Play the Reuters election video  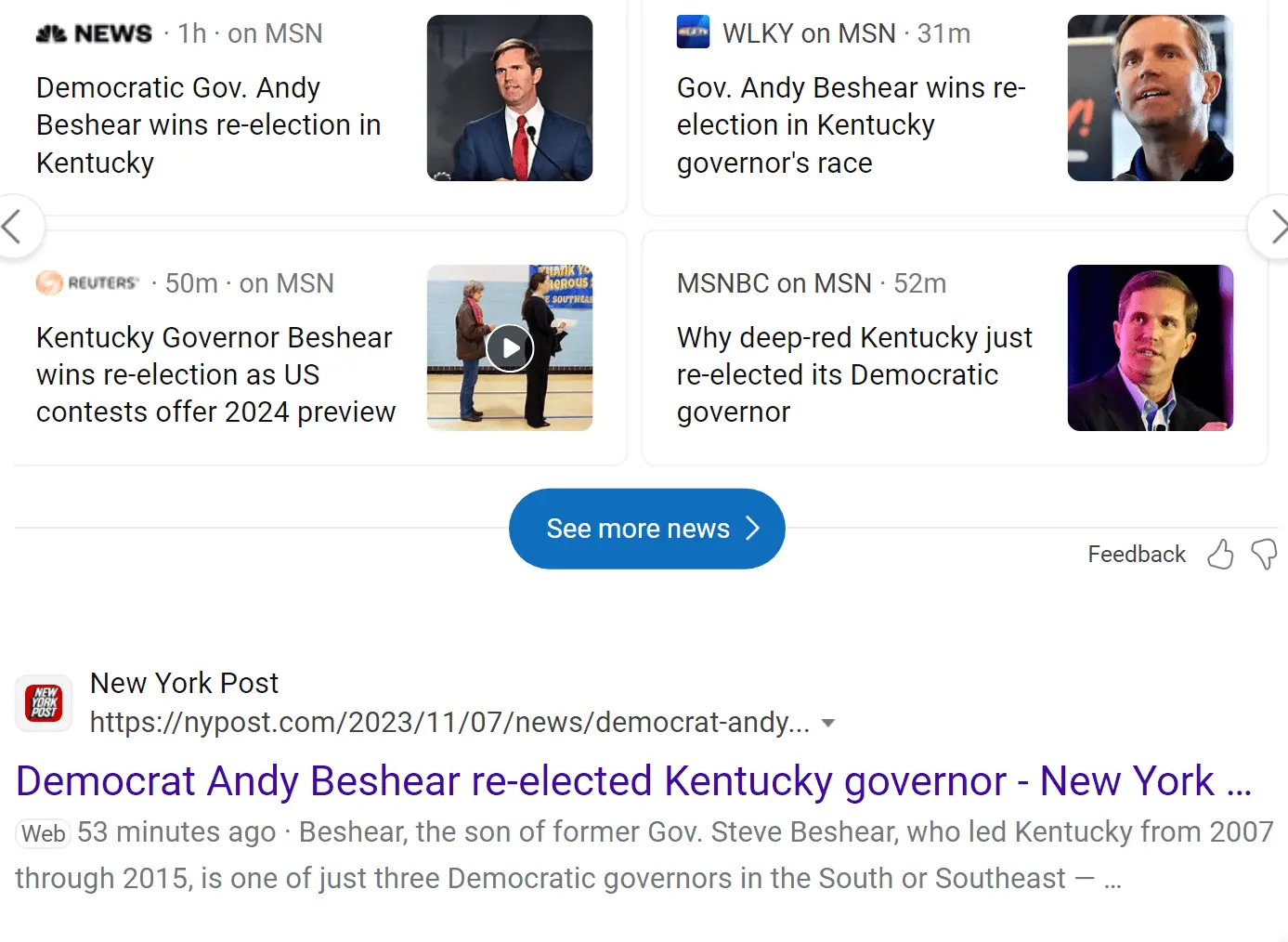click(x=510, y=348)
